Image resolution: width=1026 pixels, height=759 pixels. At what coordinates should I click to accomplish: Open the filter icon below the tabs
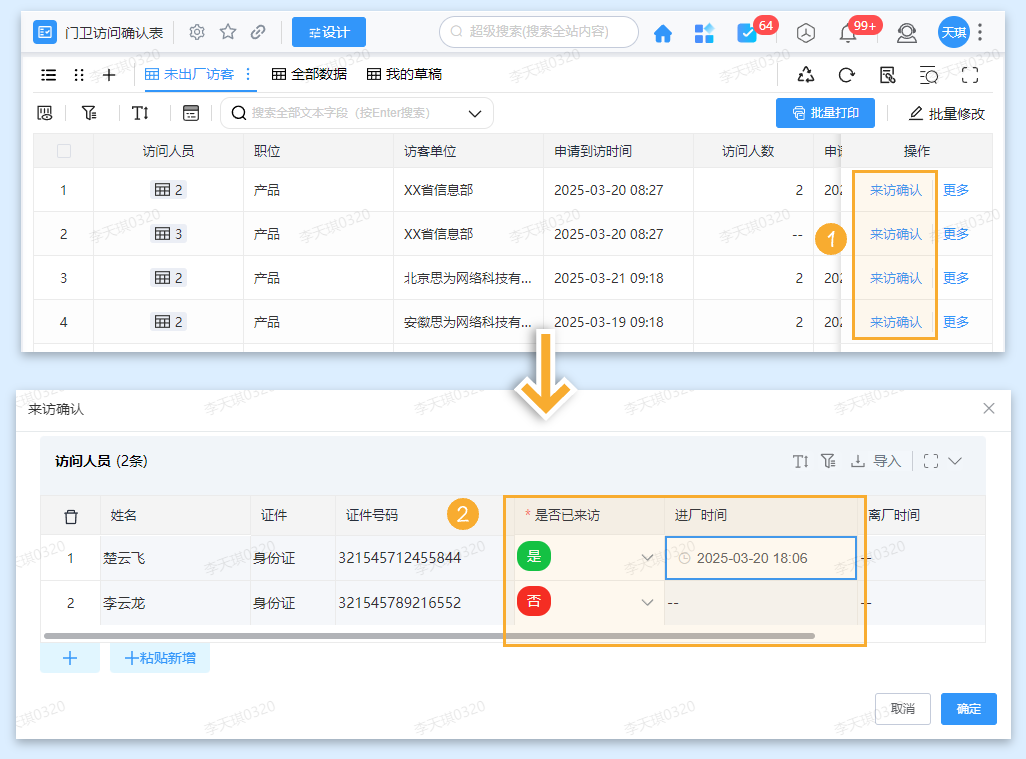pos(89,113)
